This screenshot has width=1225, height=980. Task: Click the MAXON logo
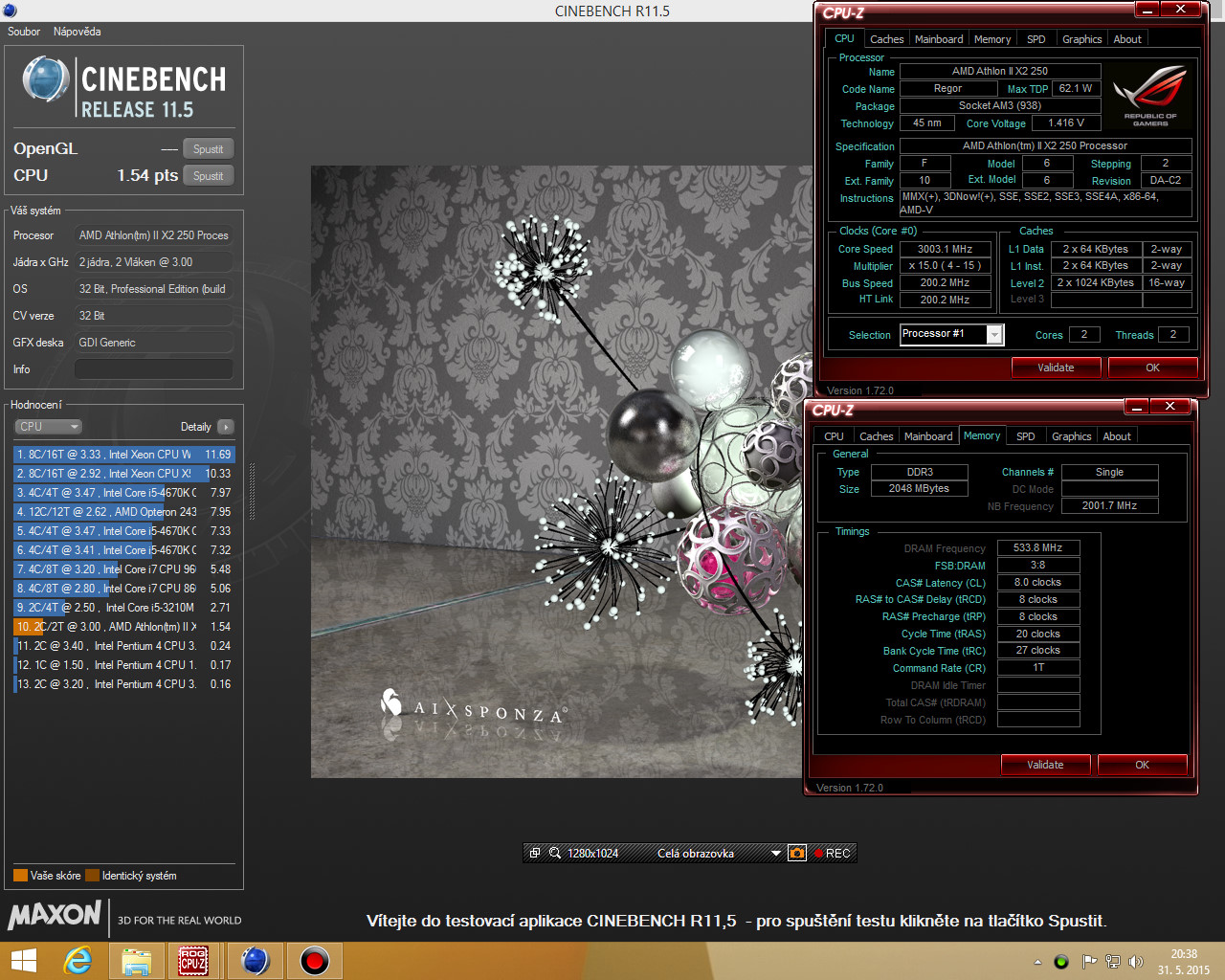(55, 915)
